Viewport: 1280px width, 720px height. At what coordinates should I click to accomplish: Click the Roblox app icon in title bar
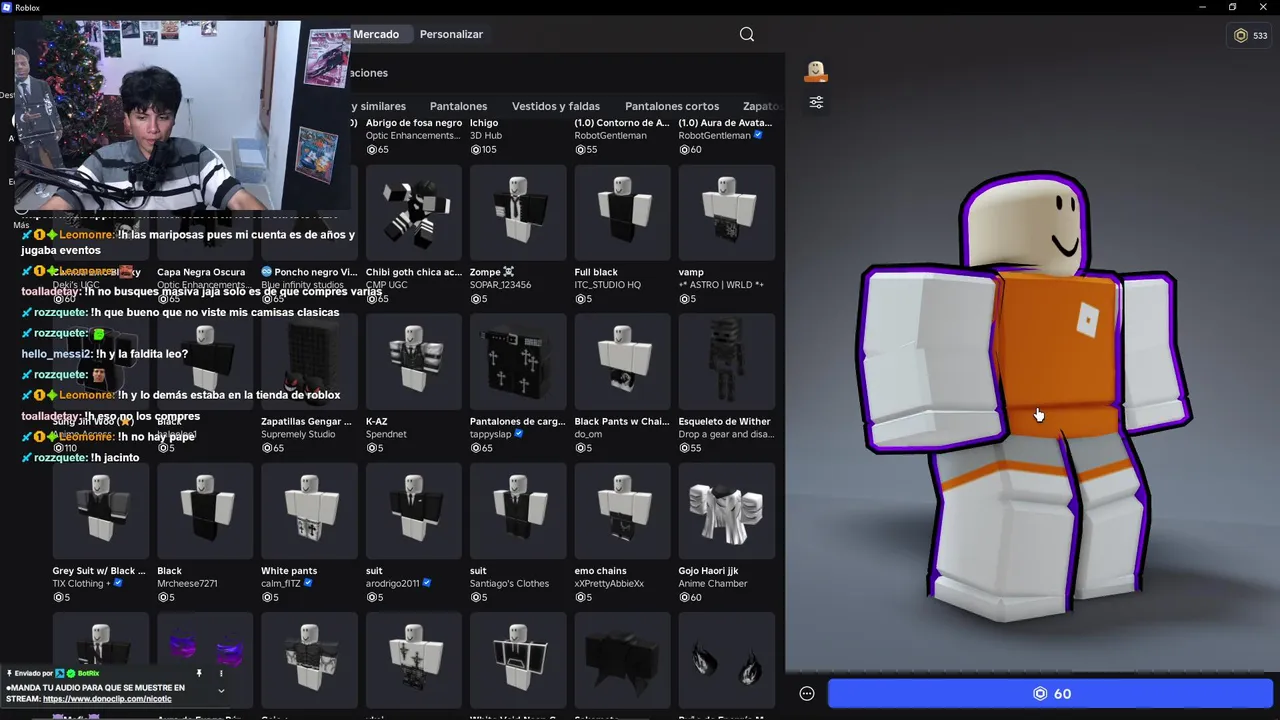[7, 7]
